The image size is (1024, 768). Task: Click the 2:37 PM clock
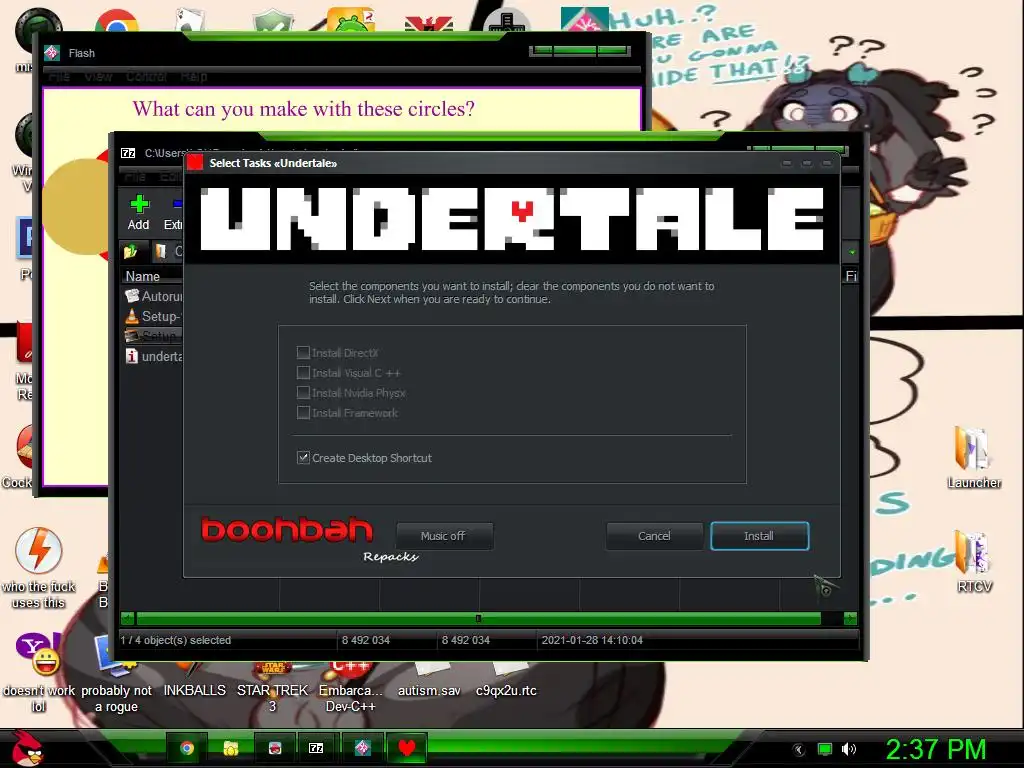pyautogui.click(x=935, y=749)
